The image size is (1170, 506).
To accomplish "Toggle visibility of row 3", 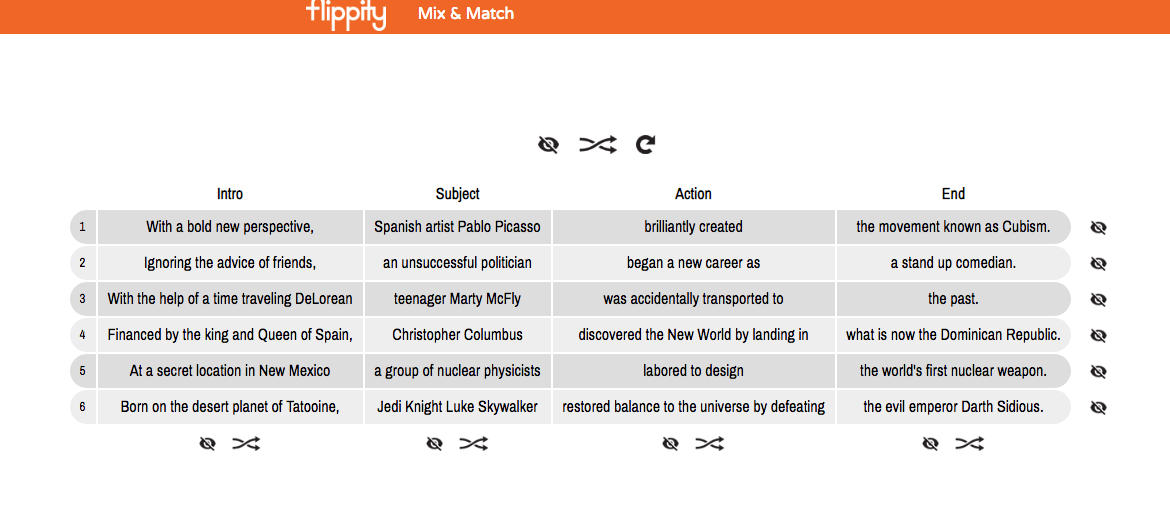I will click(x=1098, y=299).
